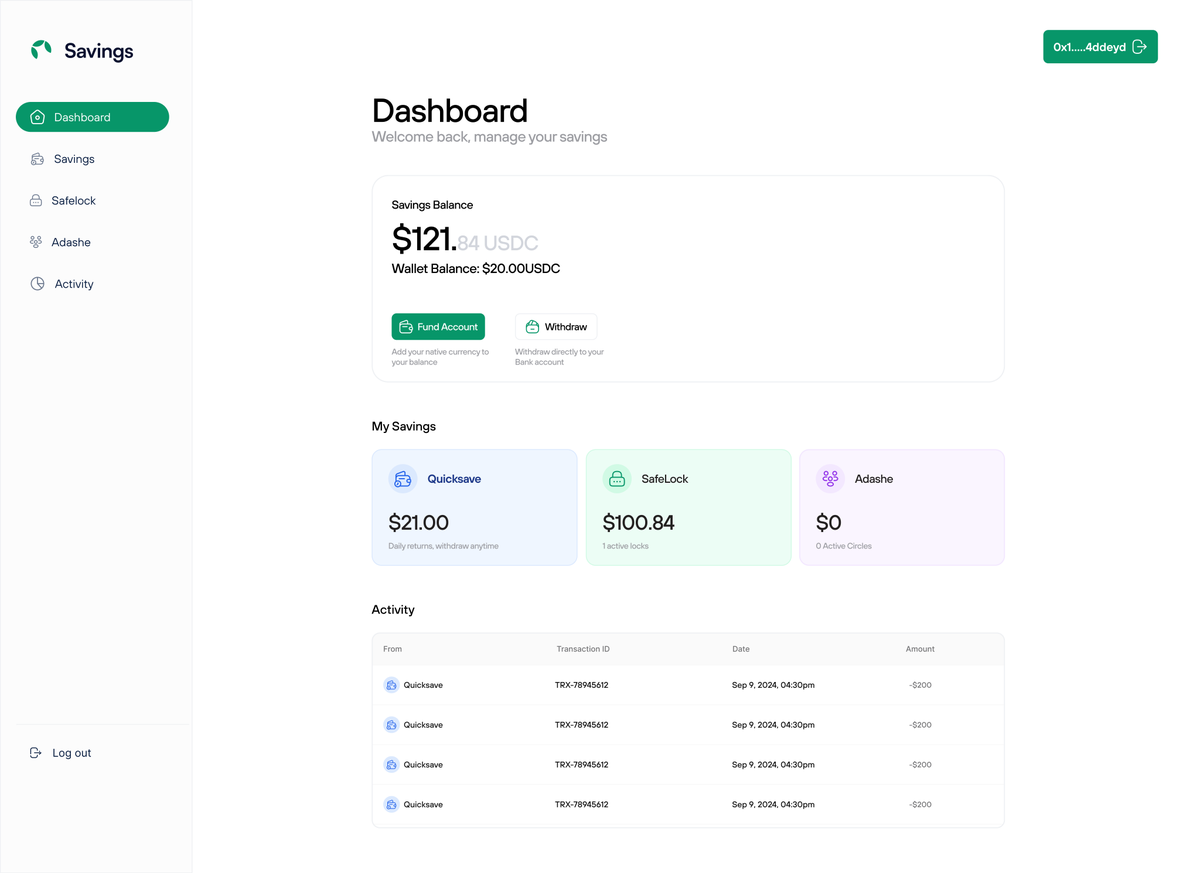Open the Quicksave savings card
Viewport: 1200px width, 873px height.
475,507
